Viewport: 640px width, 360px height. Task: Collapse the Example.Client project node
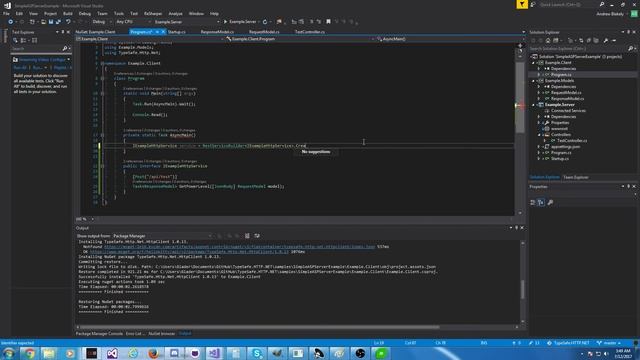pyautogui.click(x=533, y=63)
